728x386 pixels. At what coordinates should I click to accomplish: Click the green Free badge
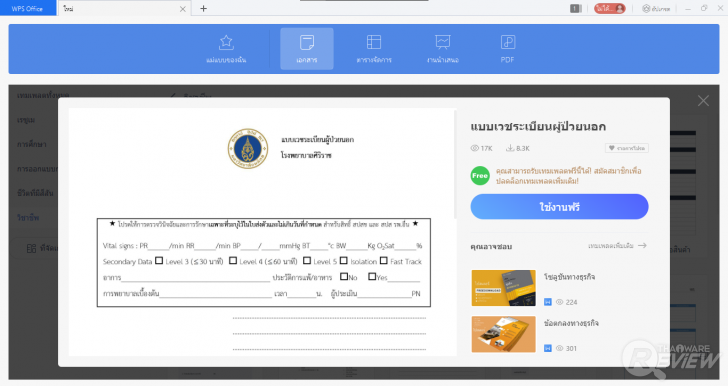click(x=480, y=176)
